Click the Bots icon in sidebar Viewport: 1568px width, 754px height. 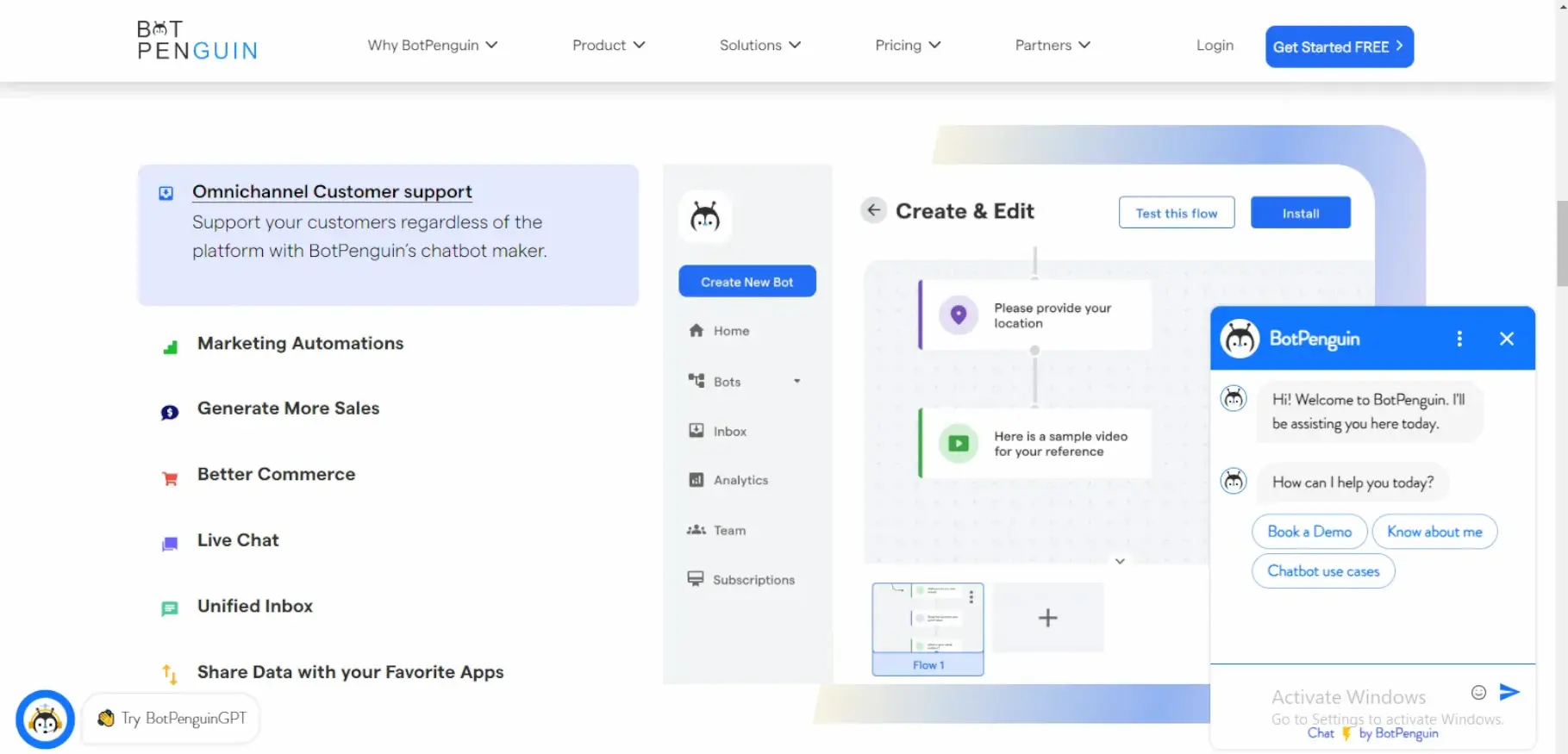(697, 380)
